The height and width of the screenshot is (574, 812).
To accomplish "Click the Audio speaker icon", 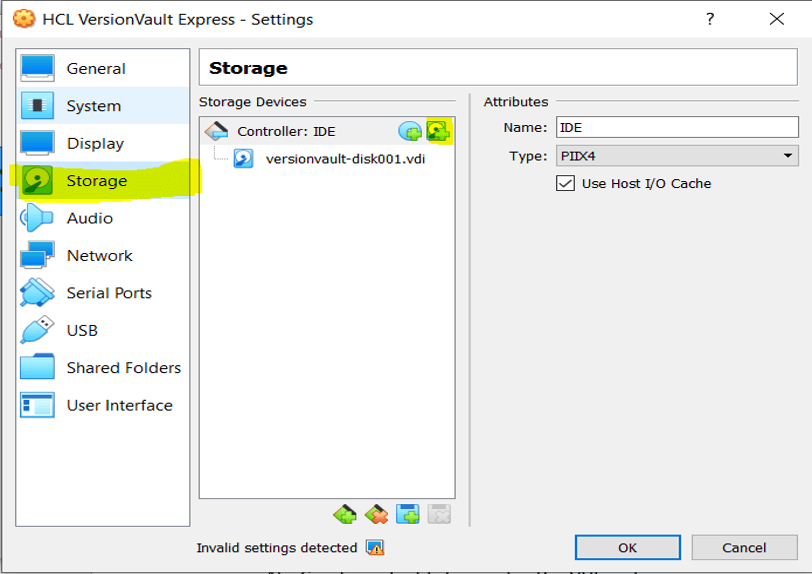I will pos(36,218).
